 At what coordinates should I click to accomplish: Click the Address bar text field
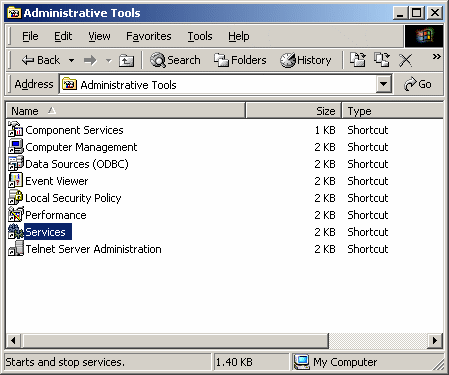218,84
